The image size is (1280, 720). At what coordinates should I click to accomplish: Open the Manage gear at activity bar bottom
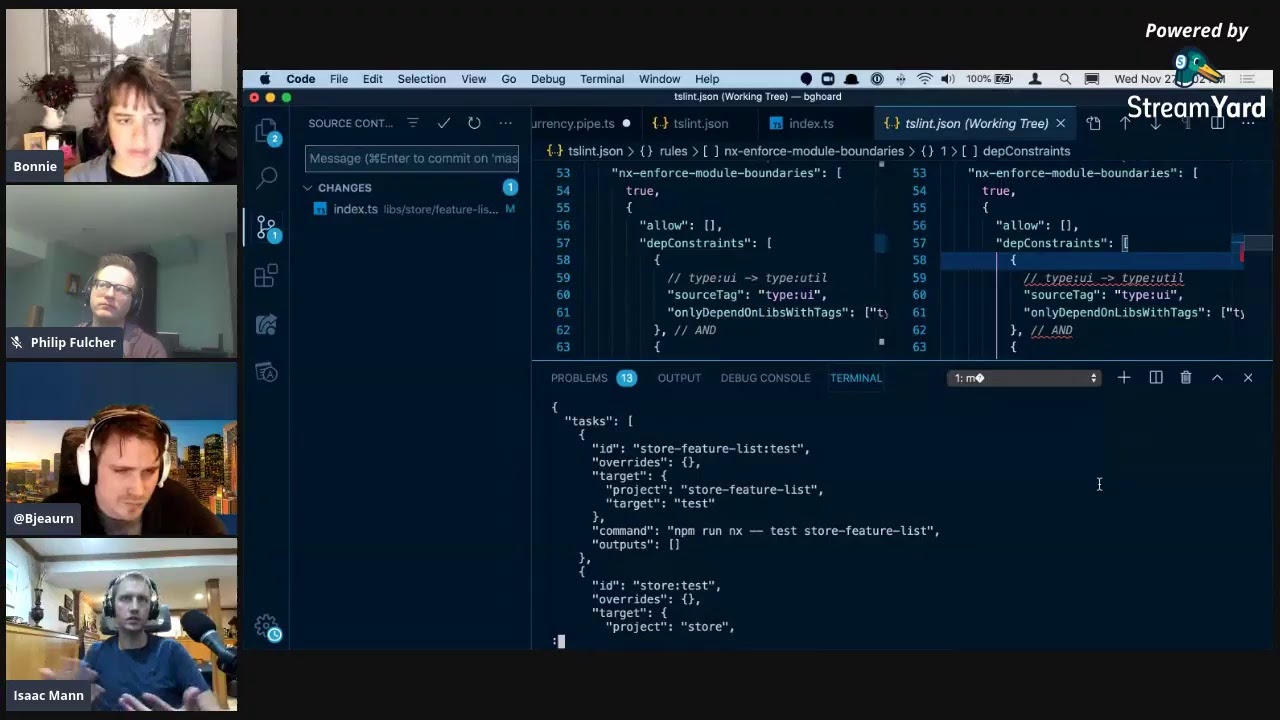266,627
